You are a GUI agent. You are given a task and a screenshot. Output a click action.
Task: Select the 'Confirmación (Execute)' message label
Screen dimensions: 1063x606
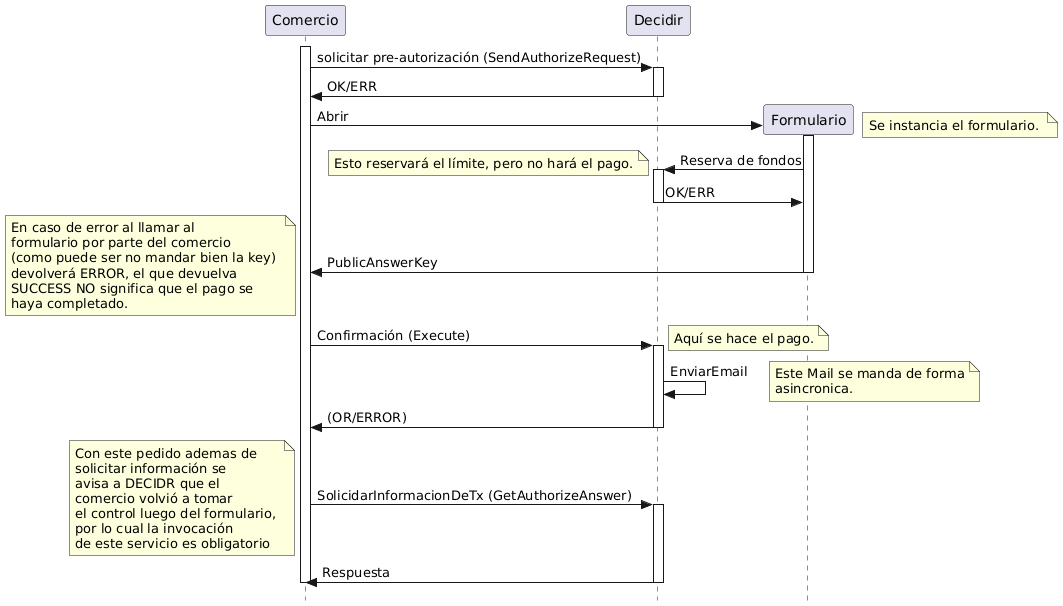coord(393,336)
